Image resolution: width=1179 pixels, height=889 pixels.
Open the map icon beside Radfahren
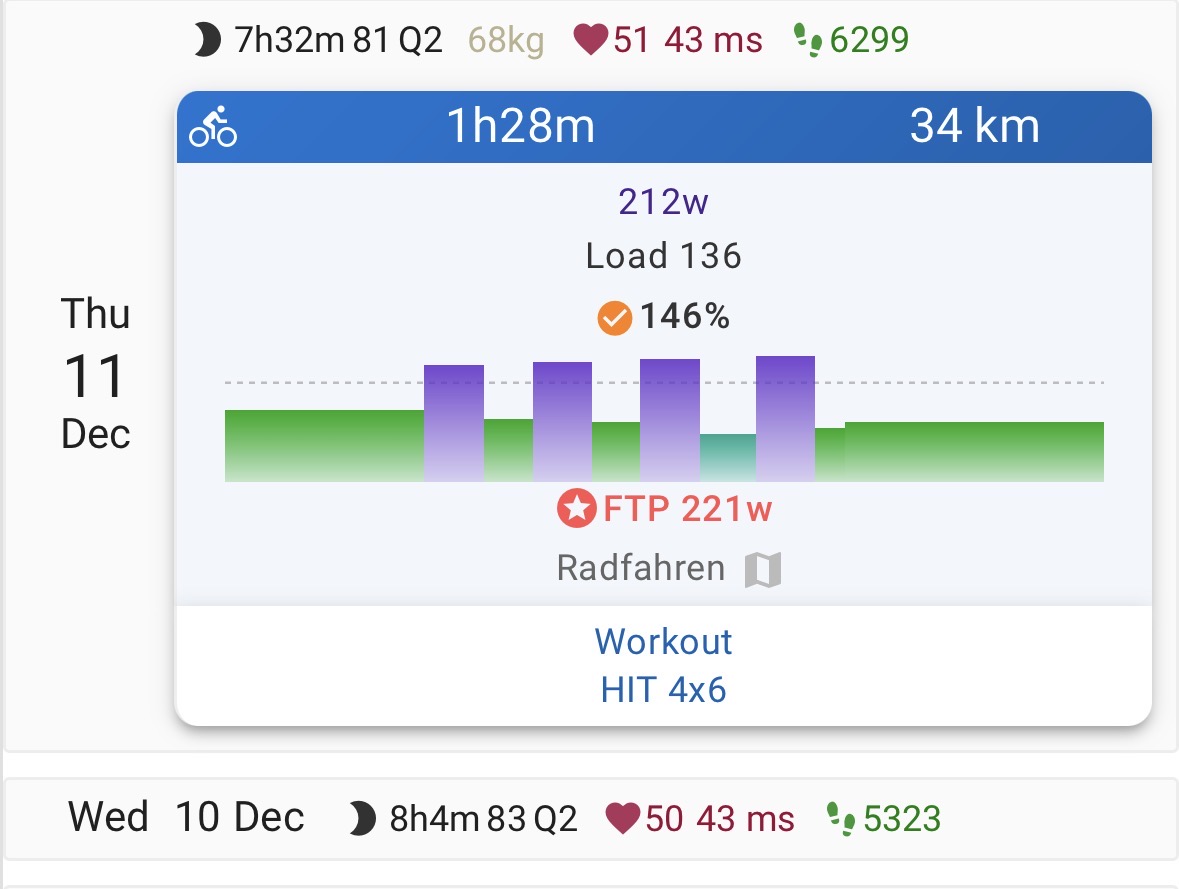[762, 570]
